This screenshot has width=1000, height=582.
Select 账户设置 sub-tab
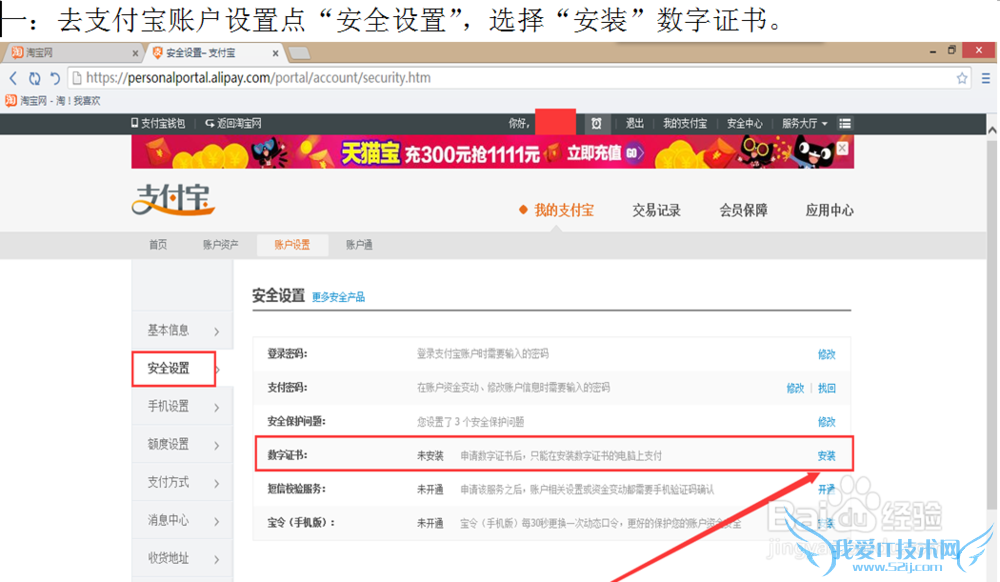292,245
